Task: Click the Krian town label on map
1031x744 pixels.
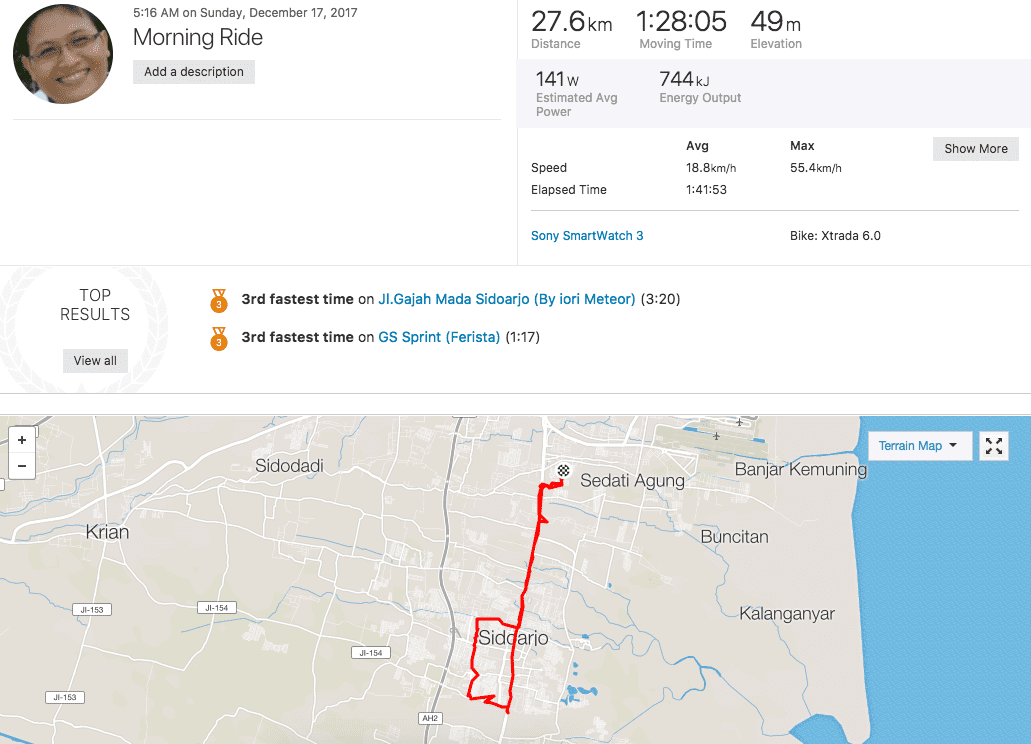Action: coord(107,532)
